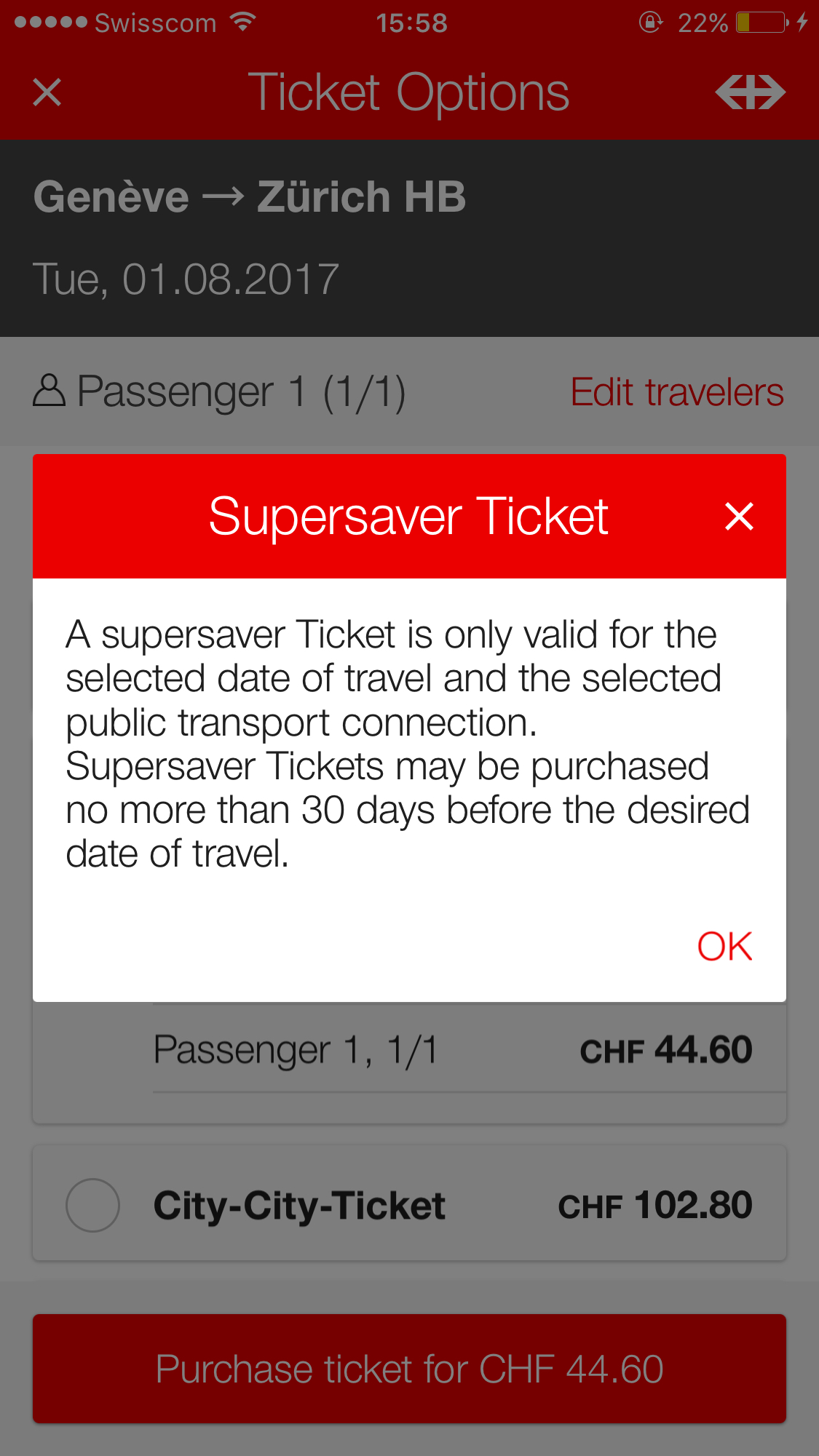
Task: Tap the Passenger 1, 1/1 price row
Action: tap(451, 1050)
